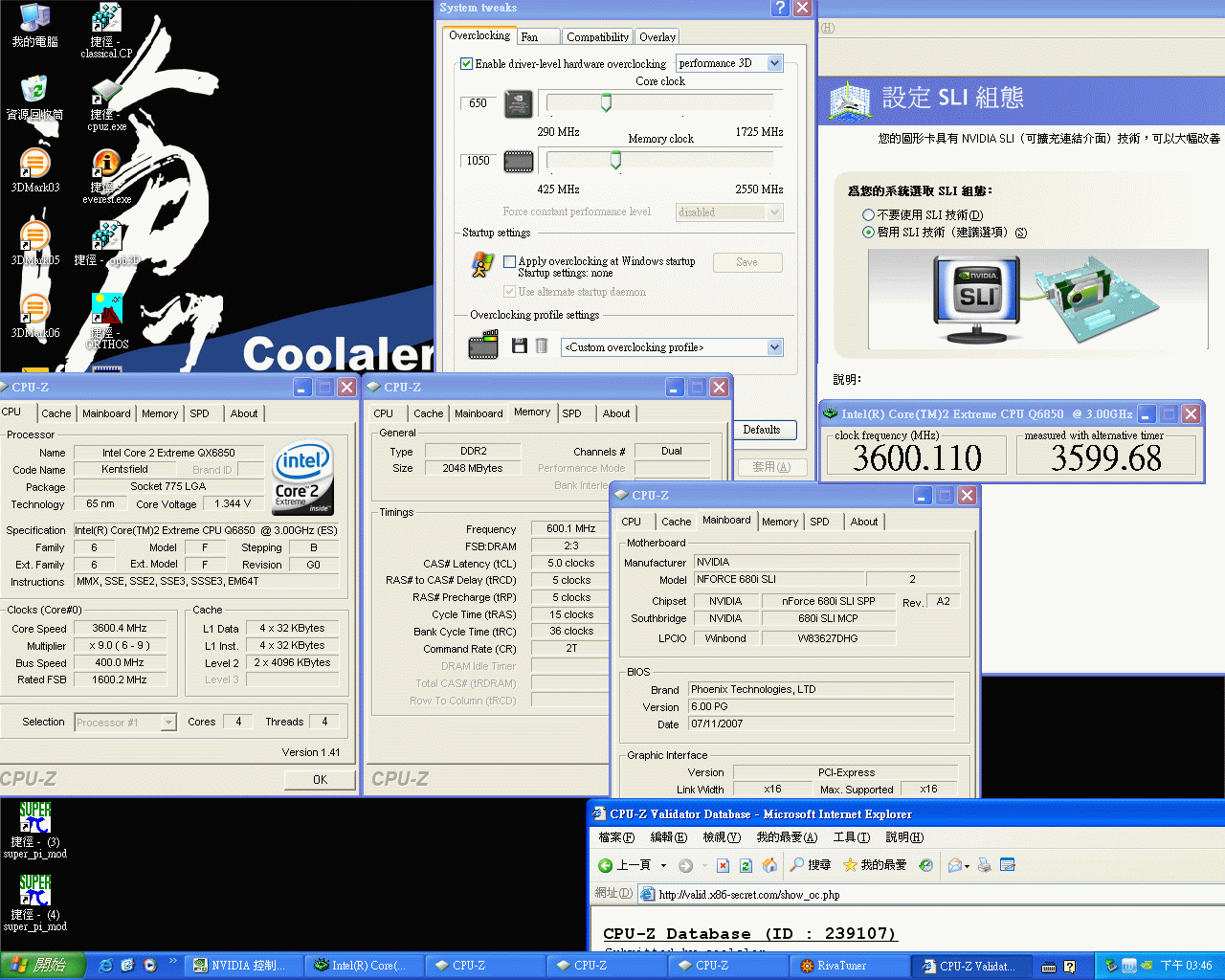Expand the taskbar quick launch chevron
The width and height of the screenshot is (1225, 980).
[173, 961]
